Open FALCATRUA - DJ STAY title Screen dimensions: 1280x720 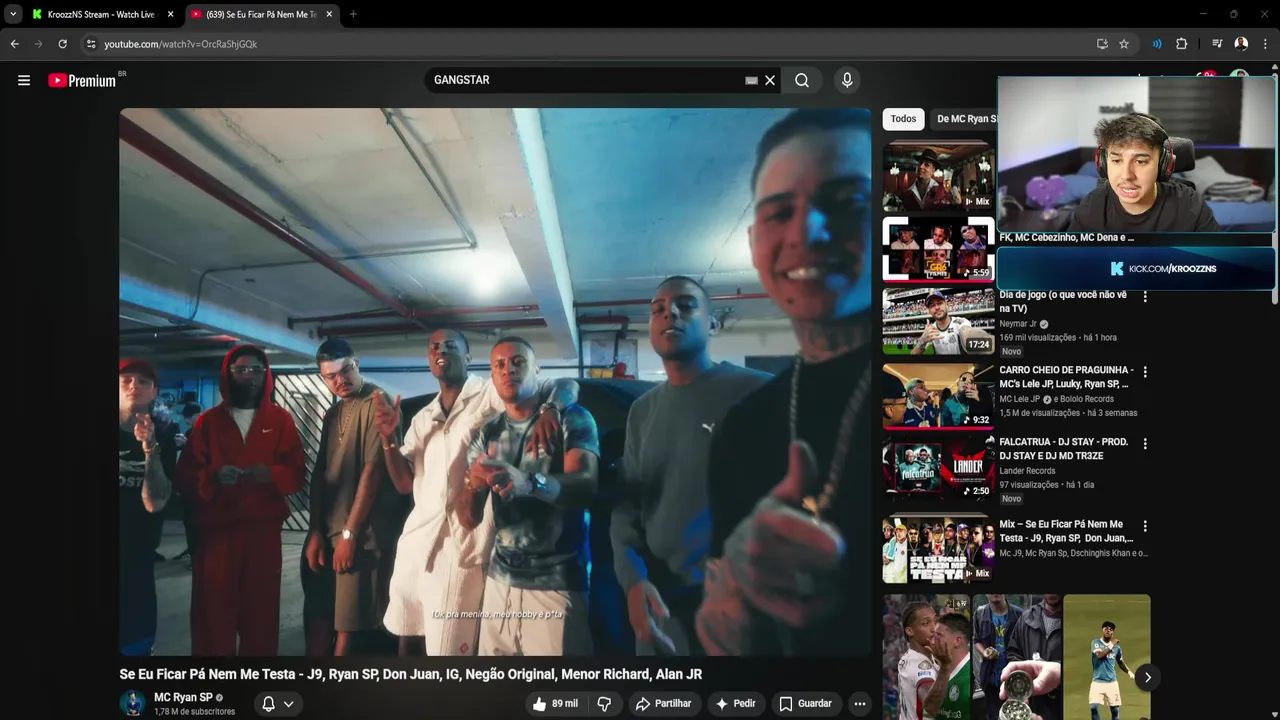coord(1064,449)
